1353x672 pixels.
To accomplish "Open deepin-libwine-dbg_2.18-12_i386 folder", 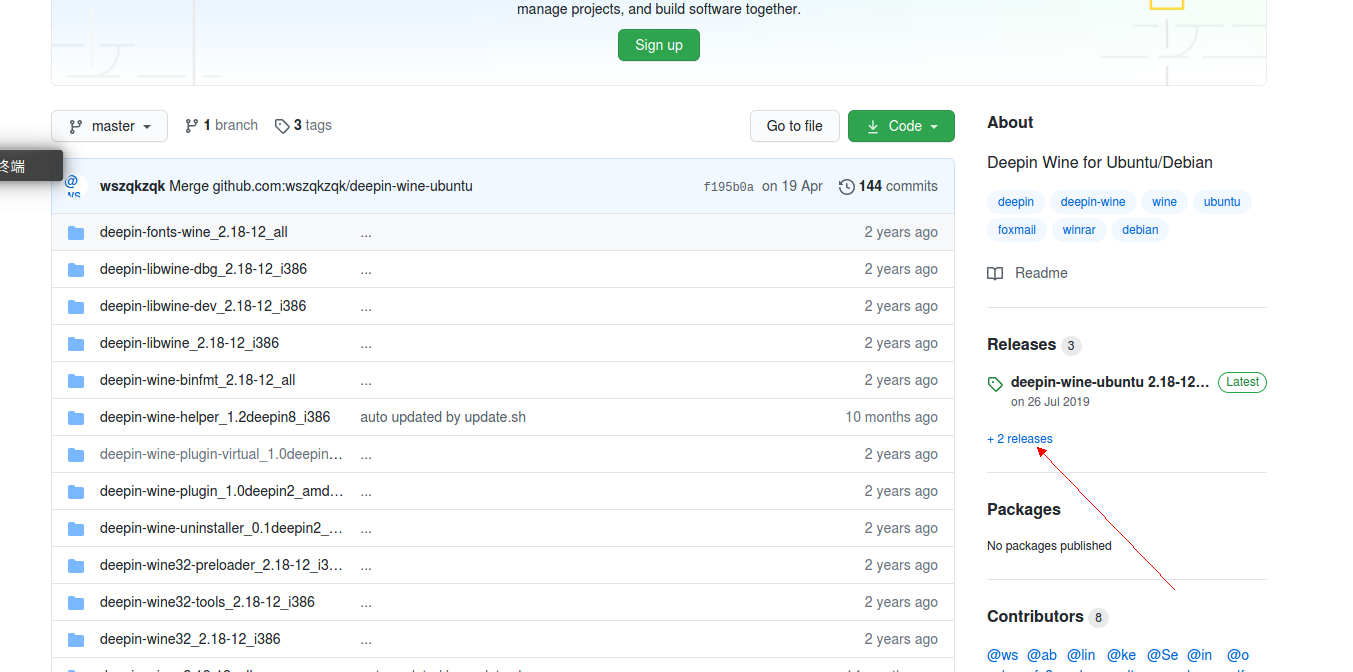I will pos(203,269).
